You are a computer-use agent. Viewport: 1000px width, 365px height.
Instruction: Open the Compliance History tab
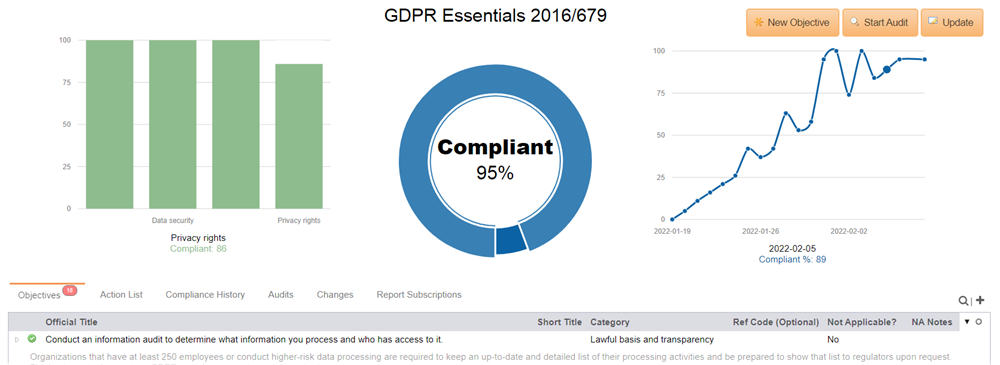point(205,295)
